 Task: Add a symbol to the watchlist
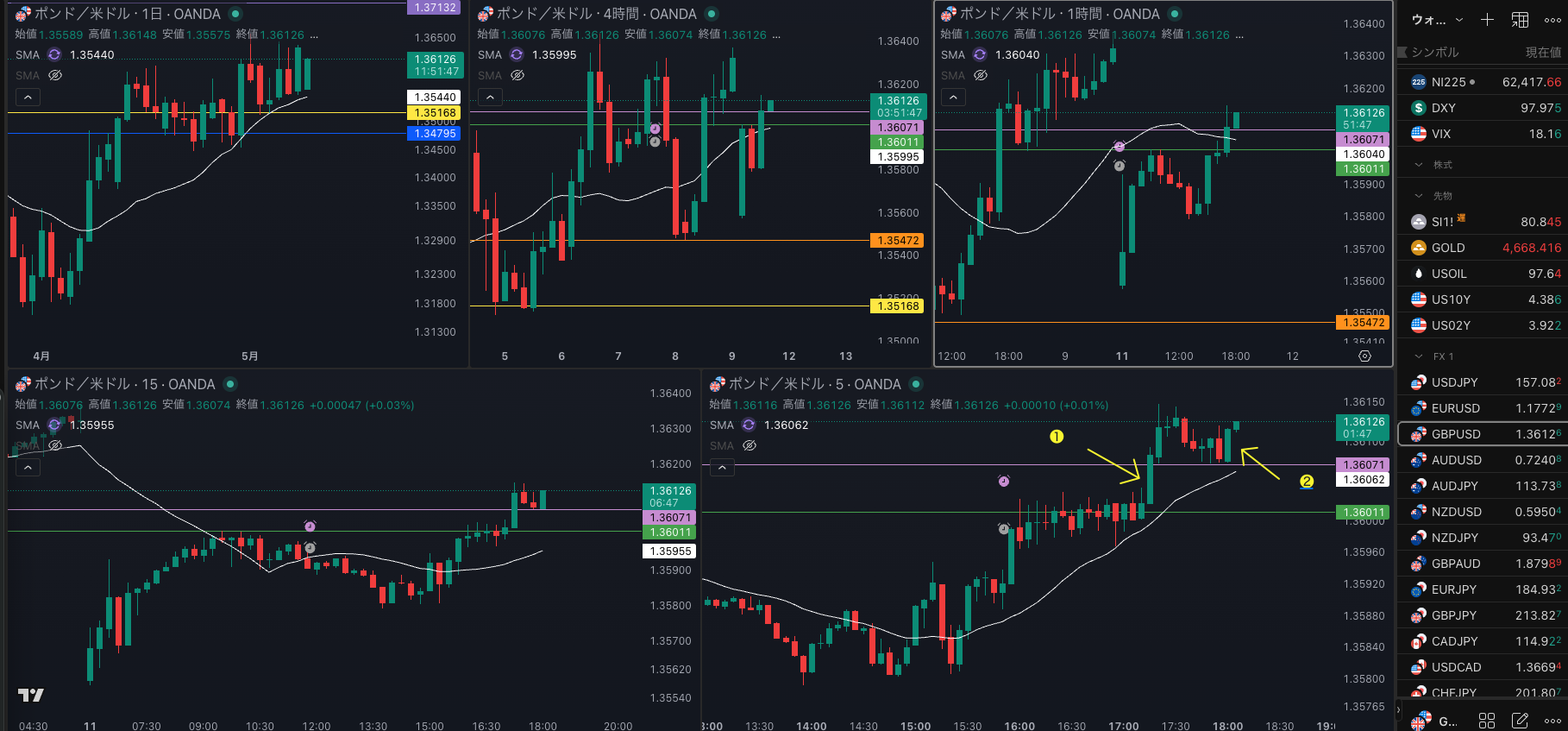[x=1487, y=19]
